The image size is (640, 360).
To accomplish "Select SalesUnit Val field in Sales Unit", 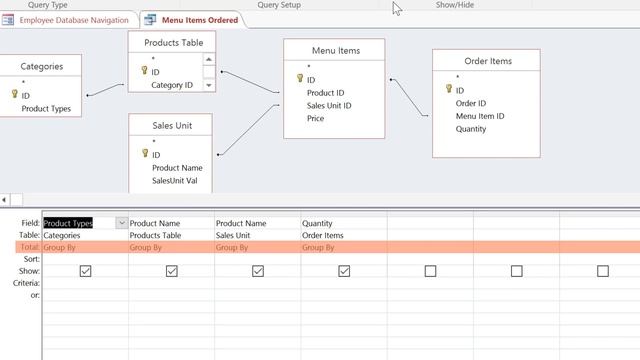I will click(175, 180).
